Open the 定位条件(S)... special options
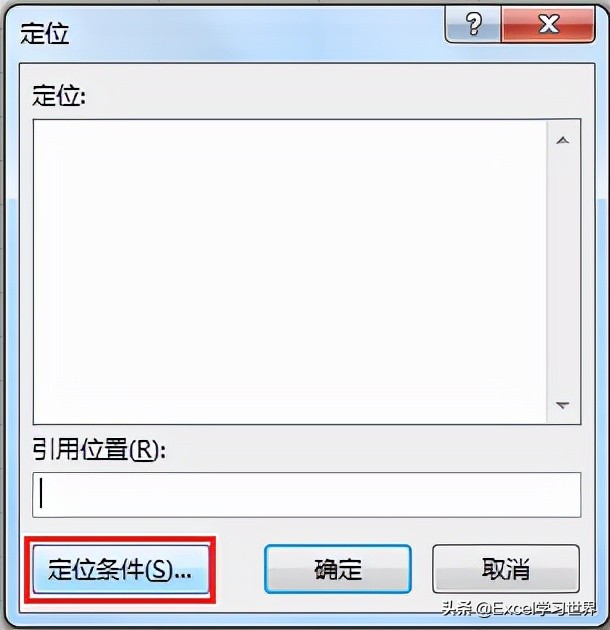 pos(121,569)
